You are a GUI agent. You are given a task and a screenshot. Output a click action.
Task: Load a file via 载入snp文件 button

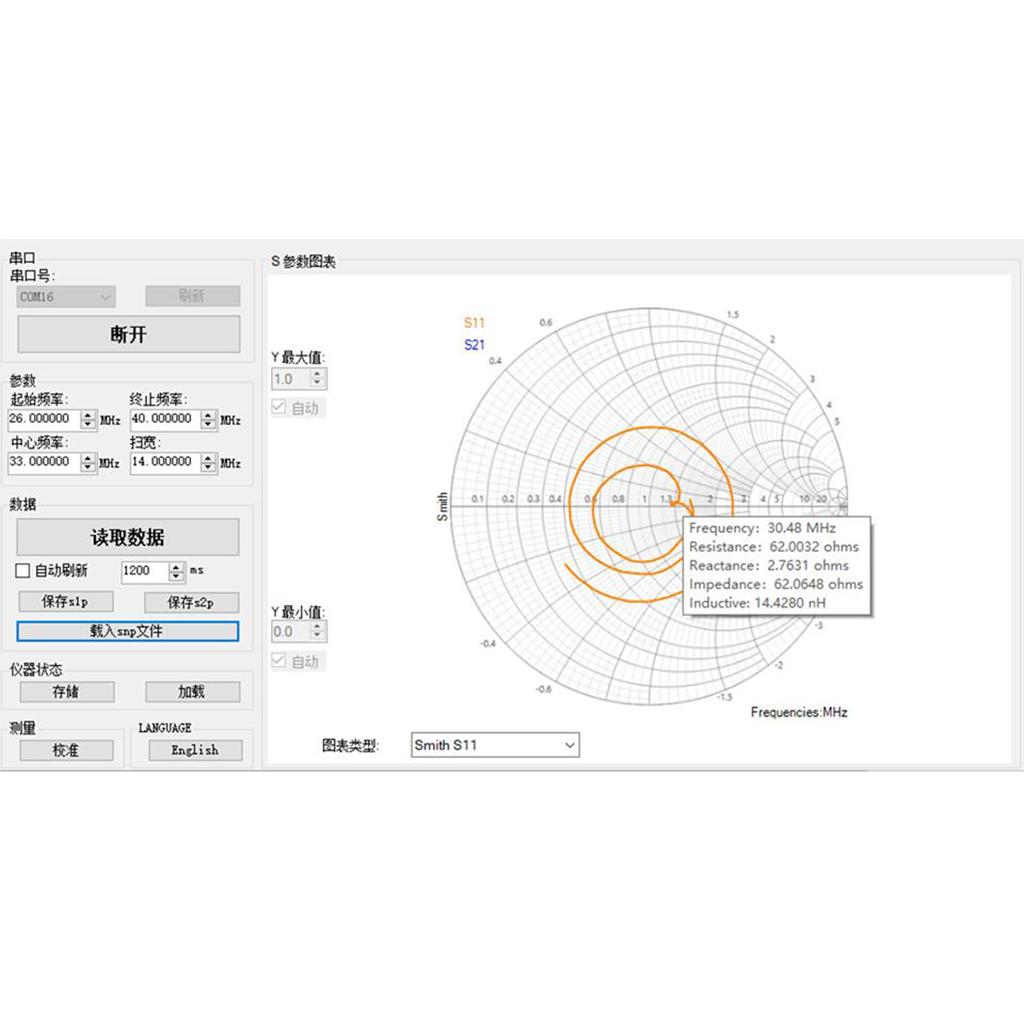[128, 631]
